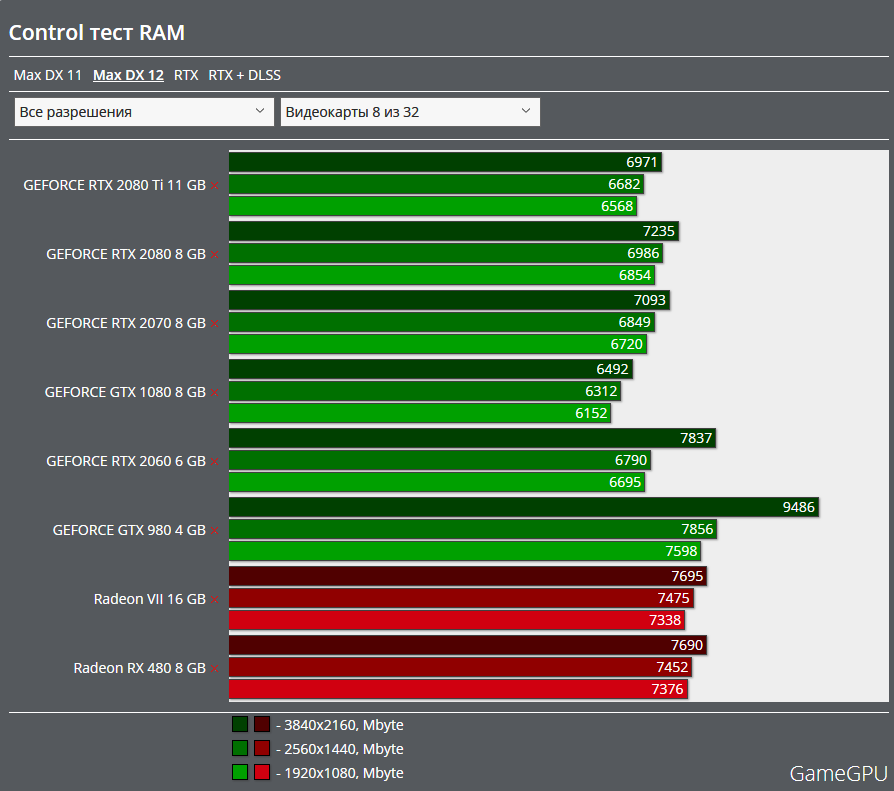Remove GEFORCE GTX 1080 8 GB with red X
Viewport: 894px width, 791px height.
[214, 392]
